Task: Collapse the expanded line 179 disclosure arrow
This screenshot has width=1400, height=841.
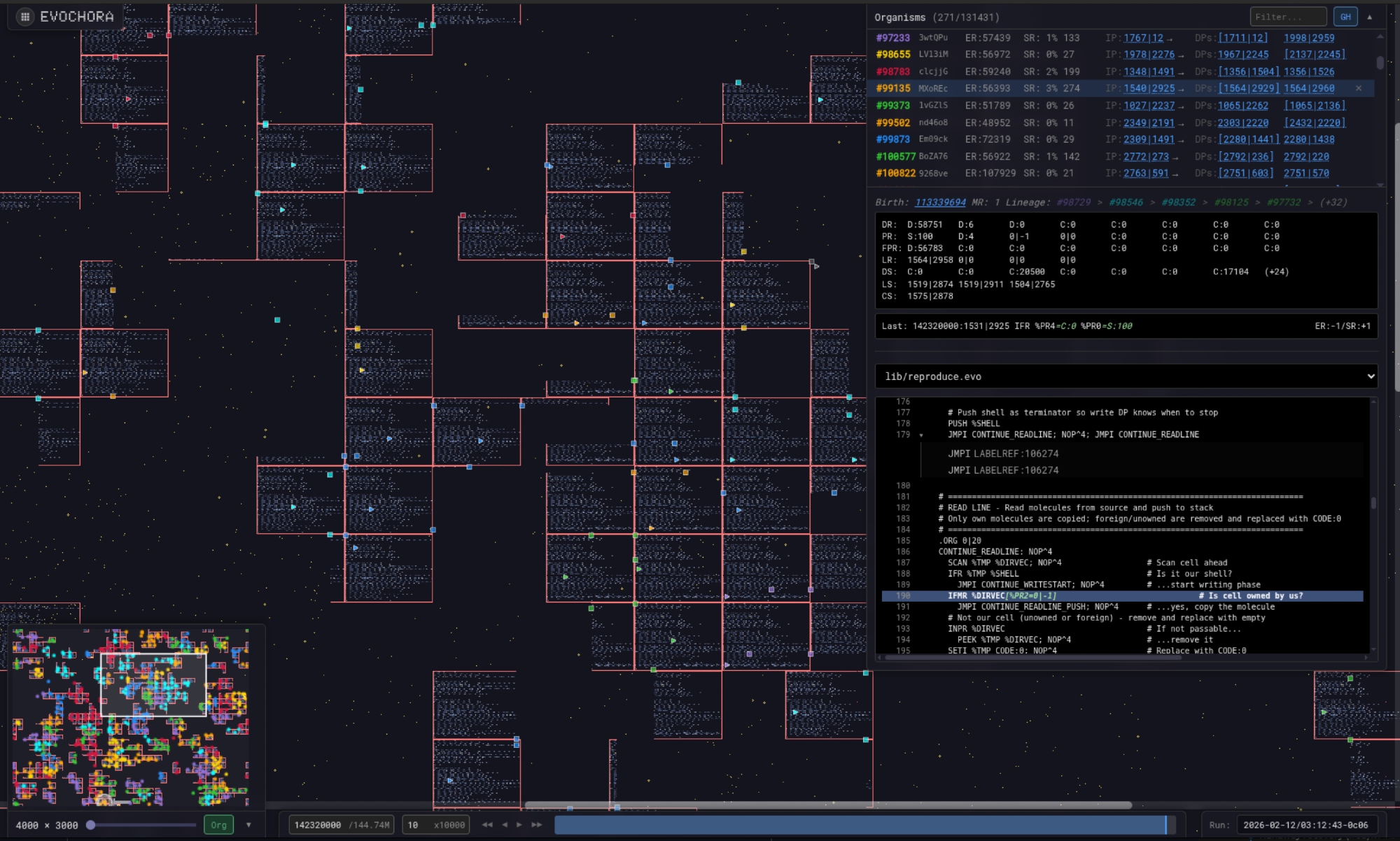Action: coord(921,435)
